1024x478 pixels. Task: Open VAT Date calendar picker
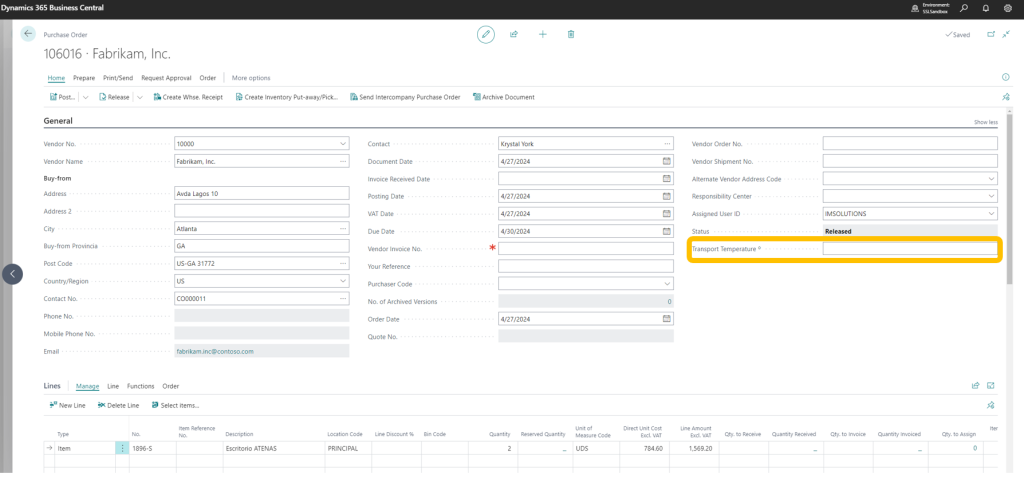[x=667, y=214]
